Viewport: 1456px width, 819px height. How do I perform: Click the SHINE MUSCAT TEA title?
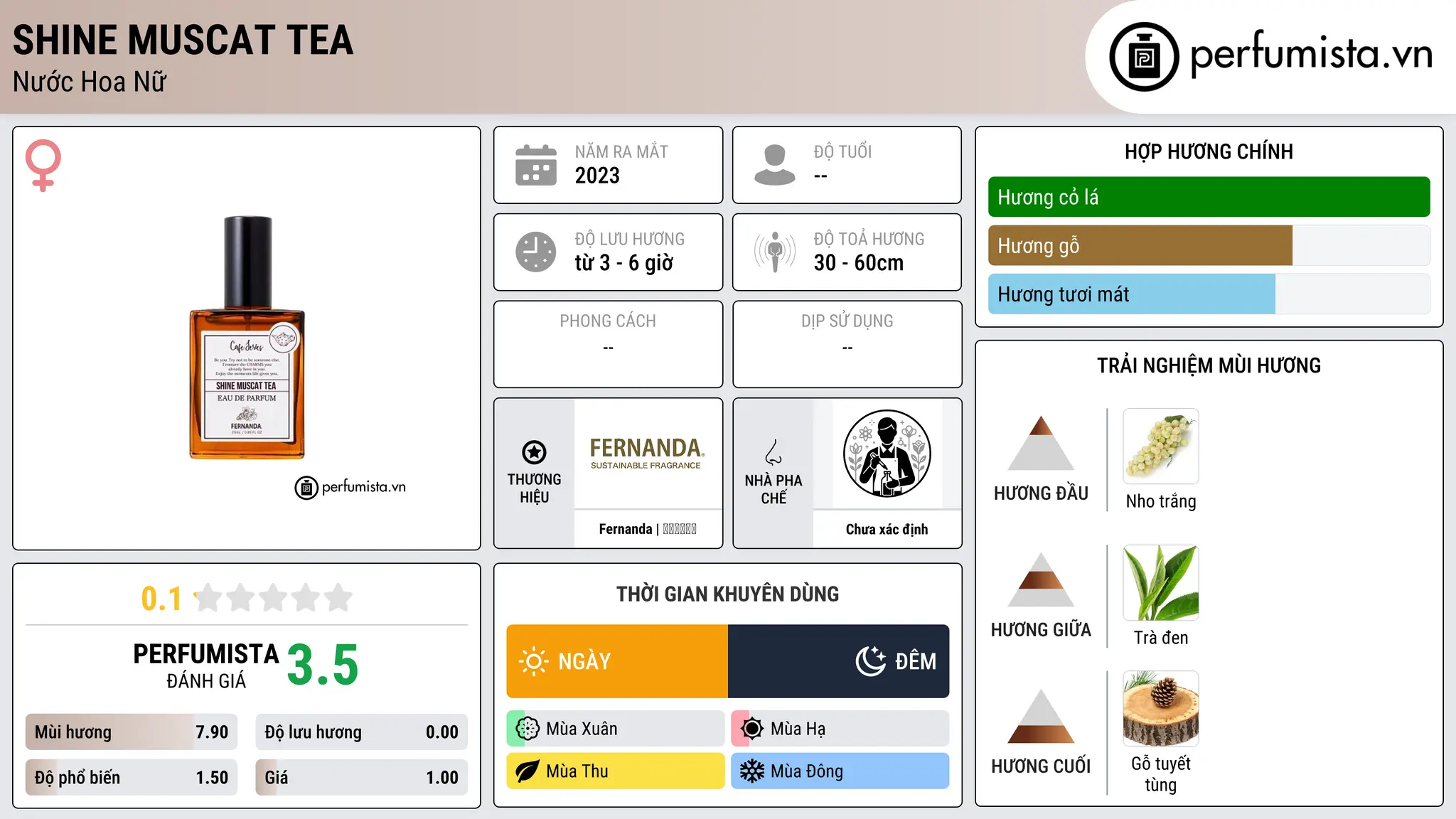point(183,40)
